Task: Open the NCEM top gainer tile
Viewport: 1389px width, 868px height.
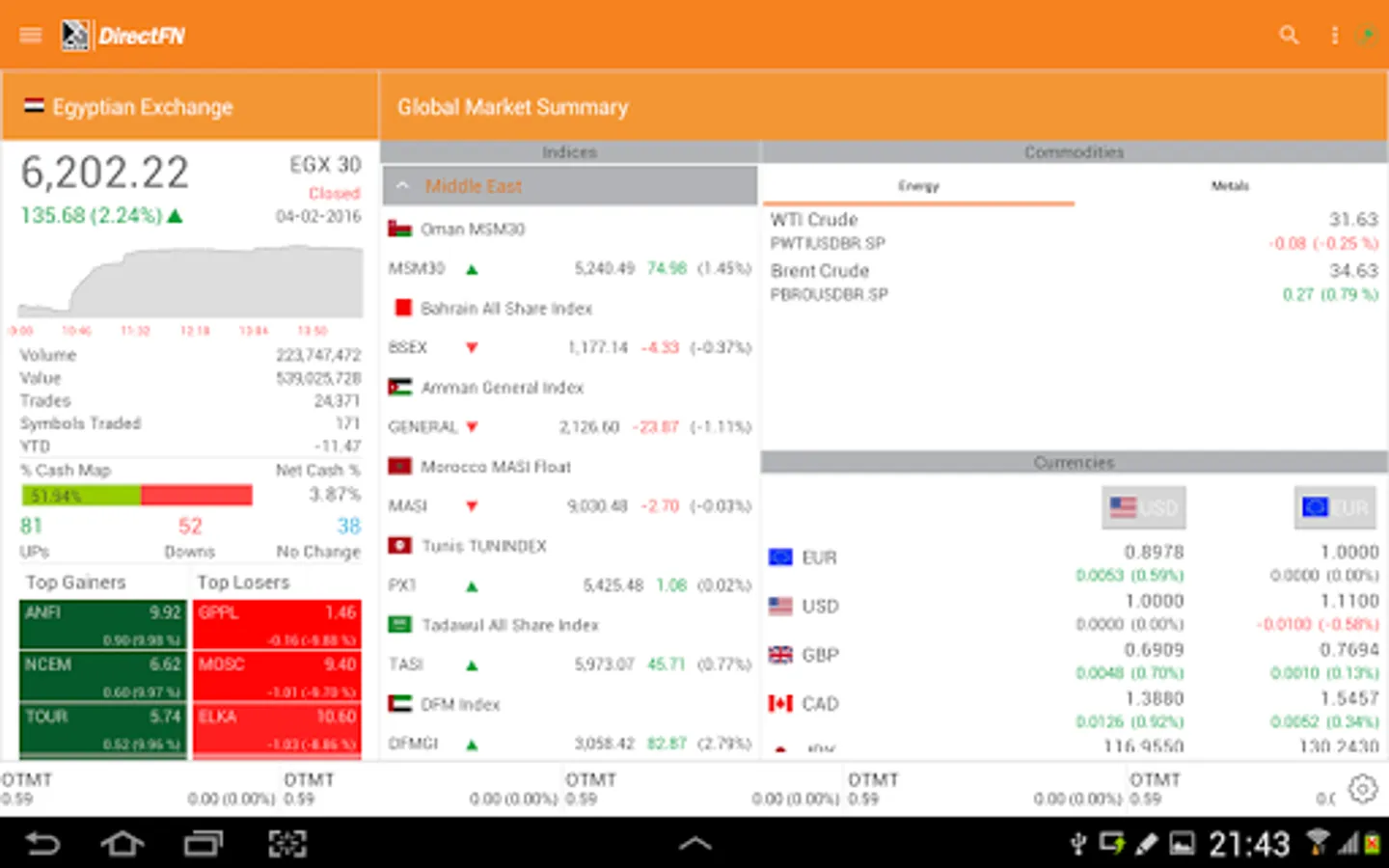Action: coord(103,677)
